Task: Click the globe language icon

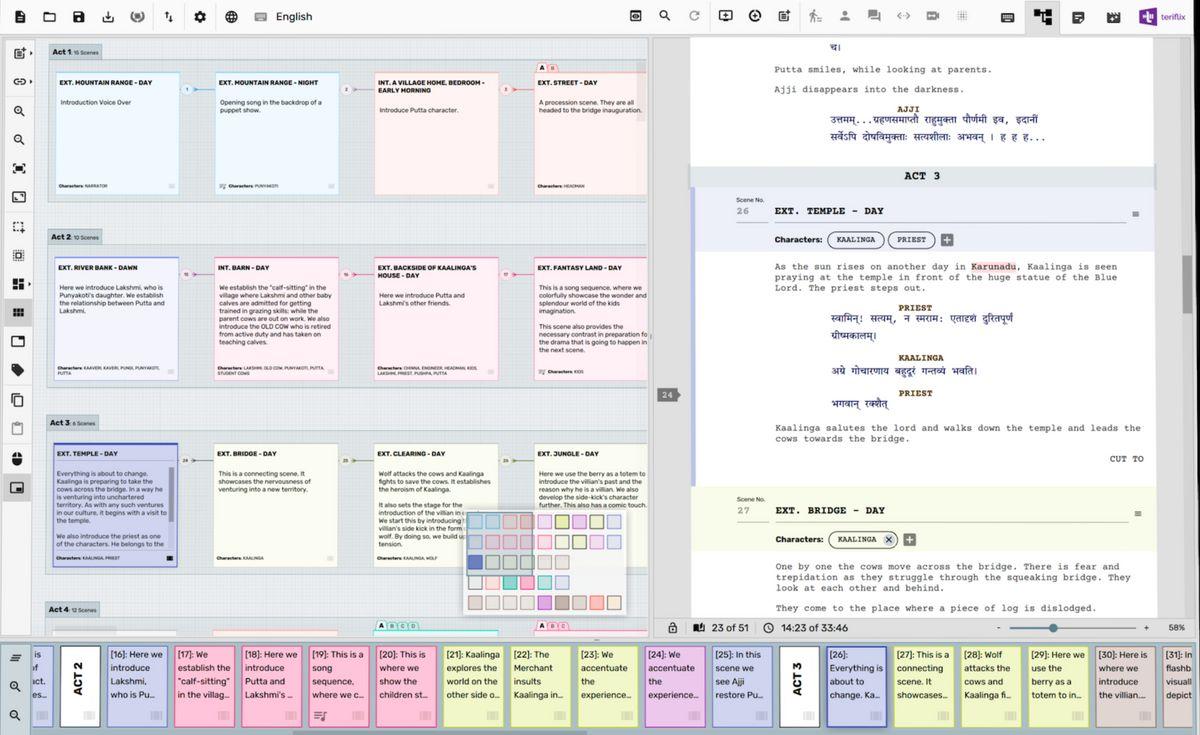Action: click(x=231, y=17)
